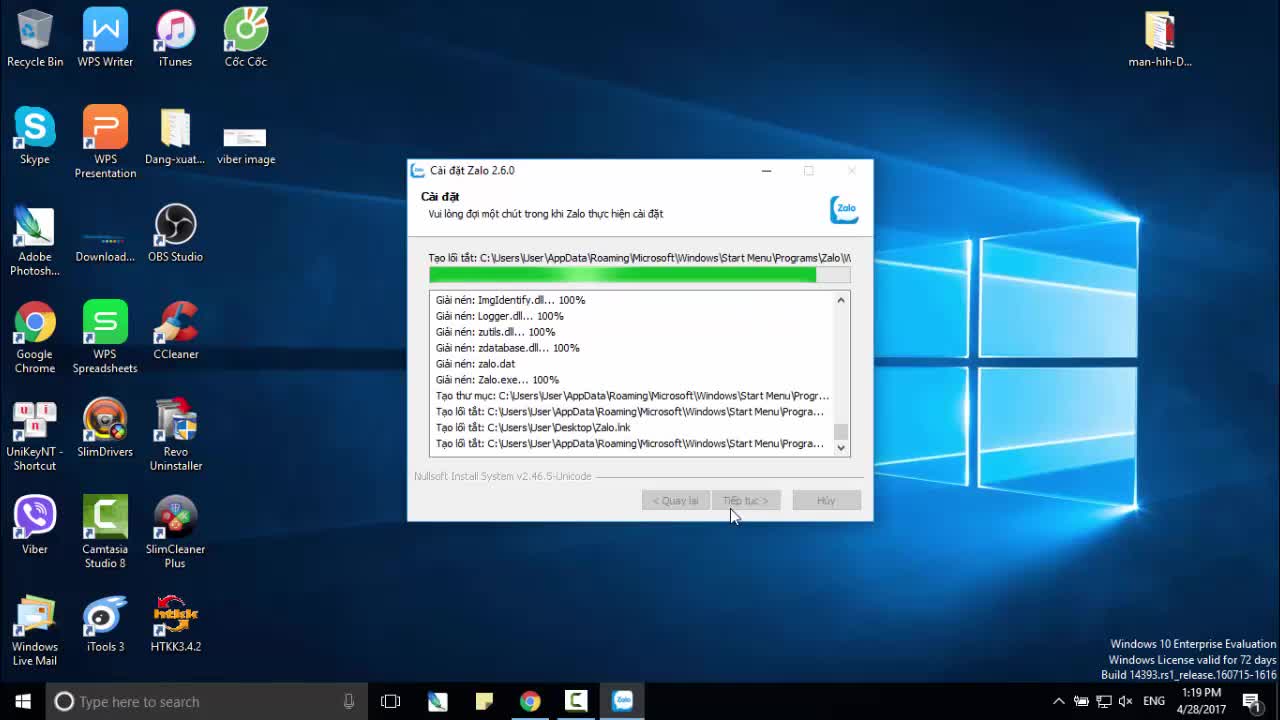
Task: Click the Hủy button in the installer
Action: point(826,500)
